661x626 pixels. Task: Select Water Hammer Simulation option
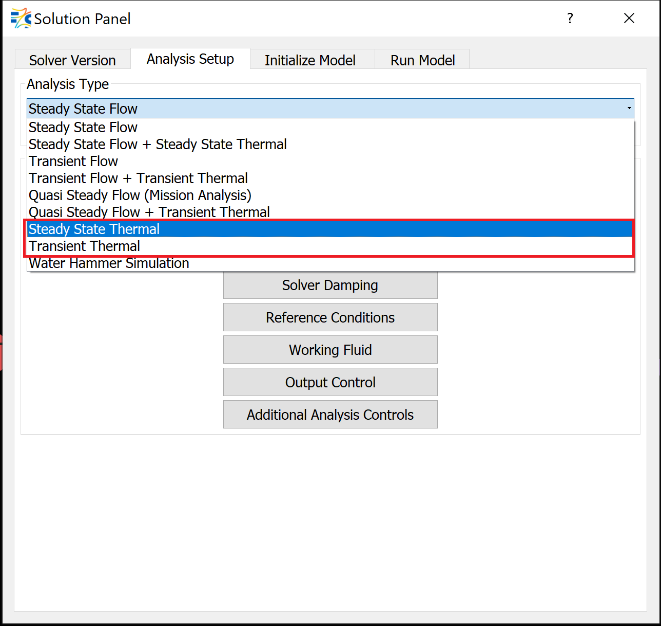point(108,263)
